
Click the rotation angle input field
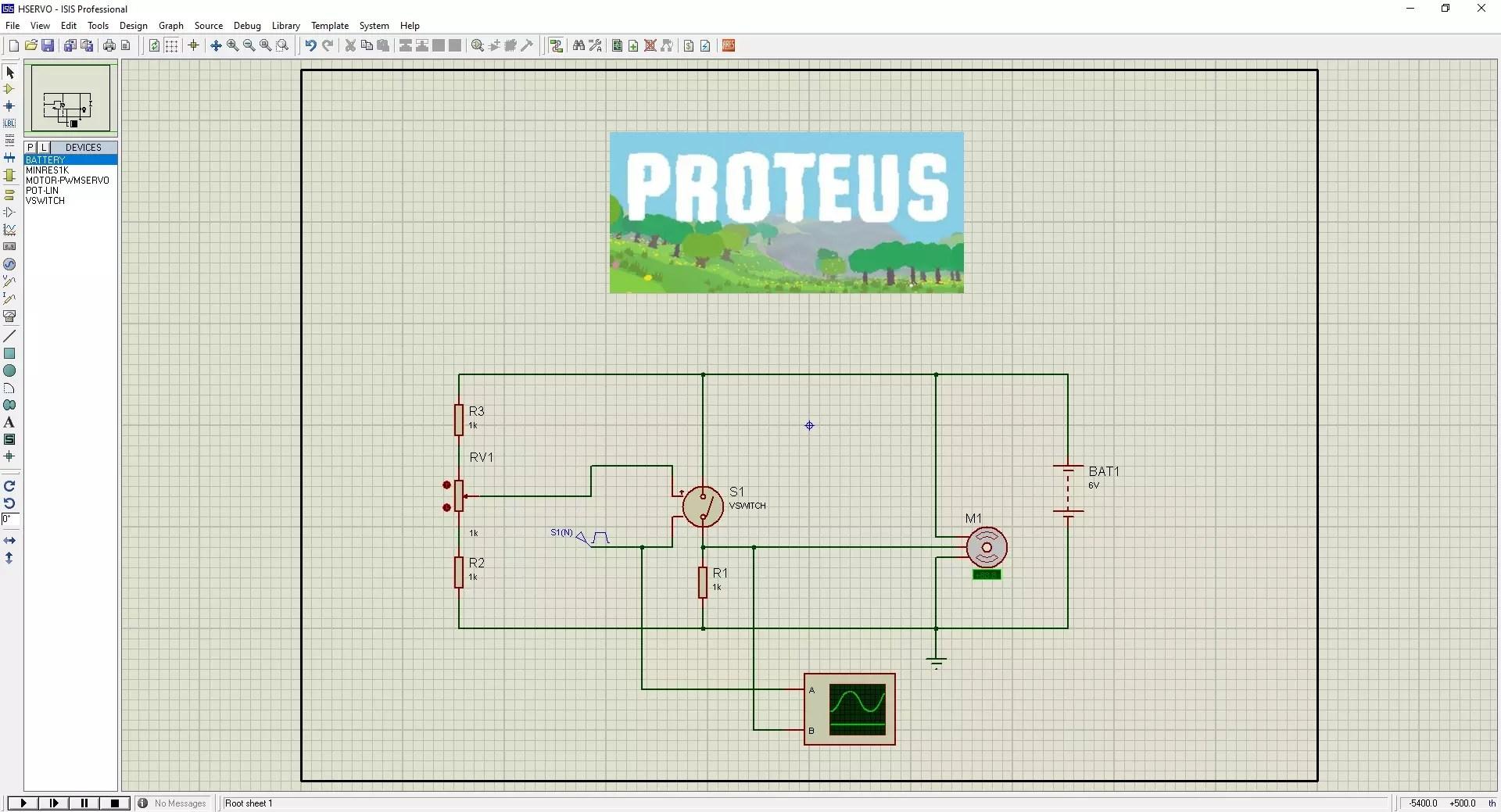point(10,520)
